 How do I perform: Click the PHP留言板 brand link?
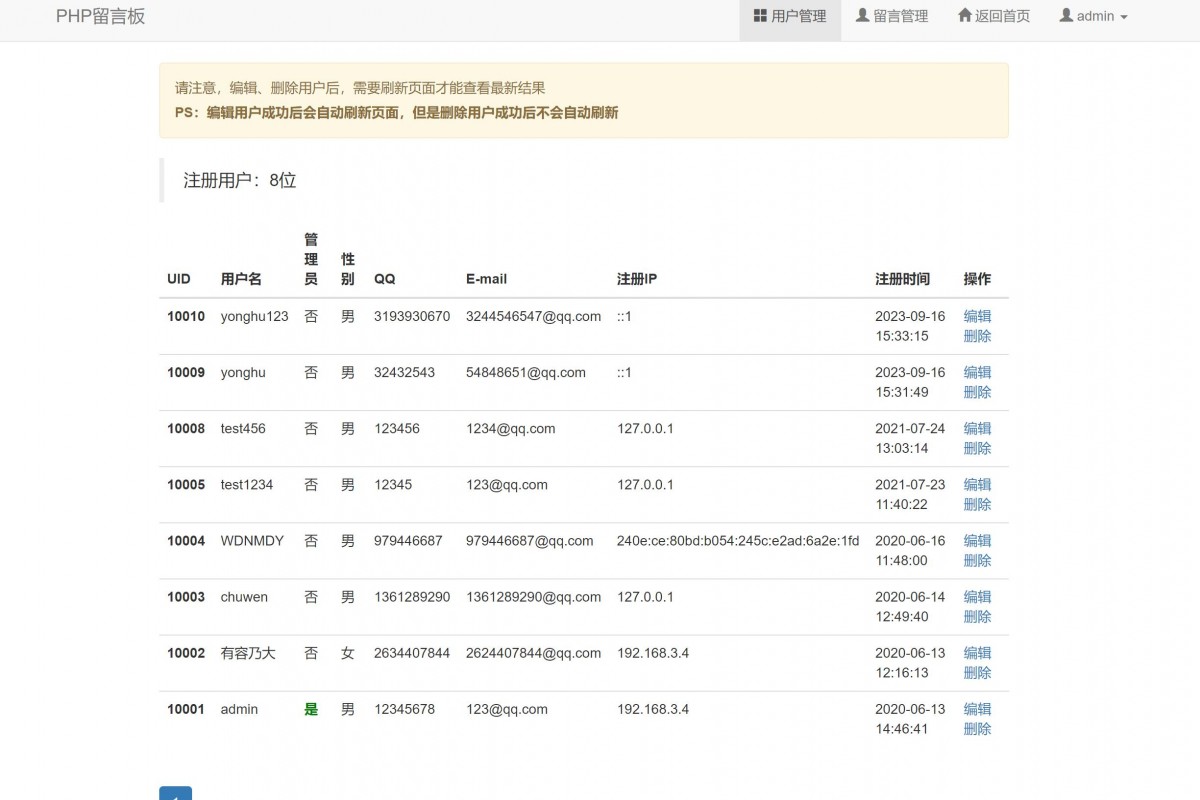click(101, 16)
